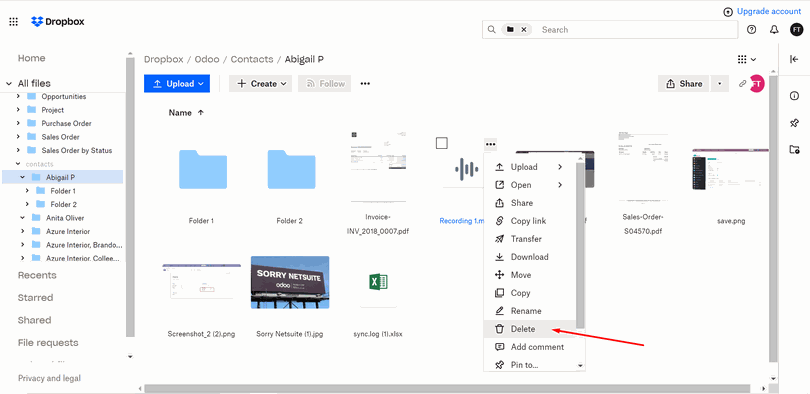Choose Transfer in context menu
810x394 pixels.
pos(529,239)
